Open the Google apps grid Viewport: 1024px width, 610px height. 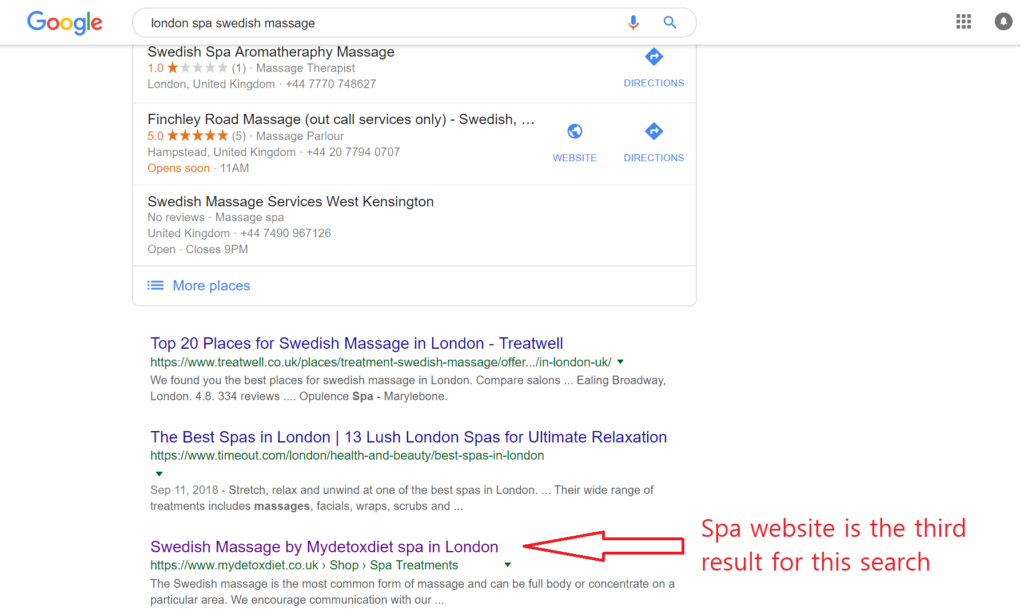pyautogui.click(x=963, y=22)
